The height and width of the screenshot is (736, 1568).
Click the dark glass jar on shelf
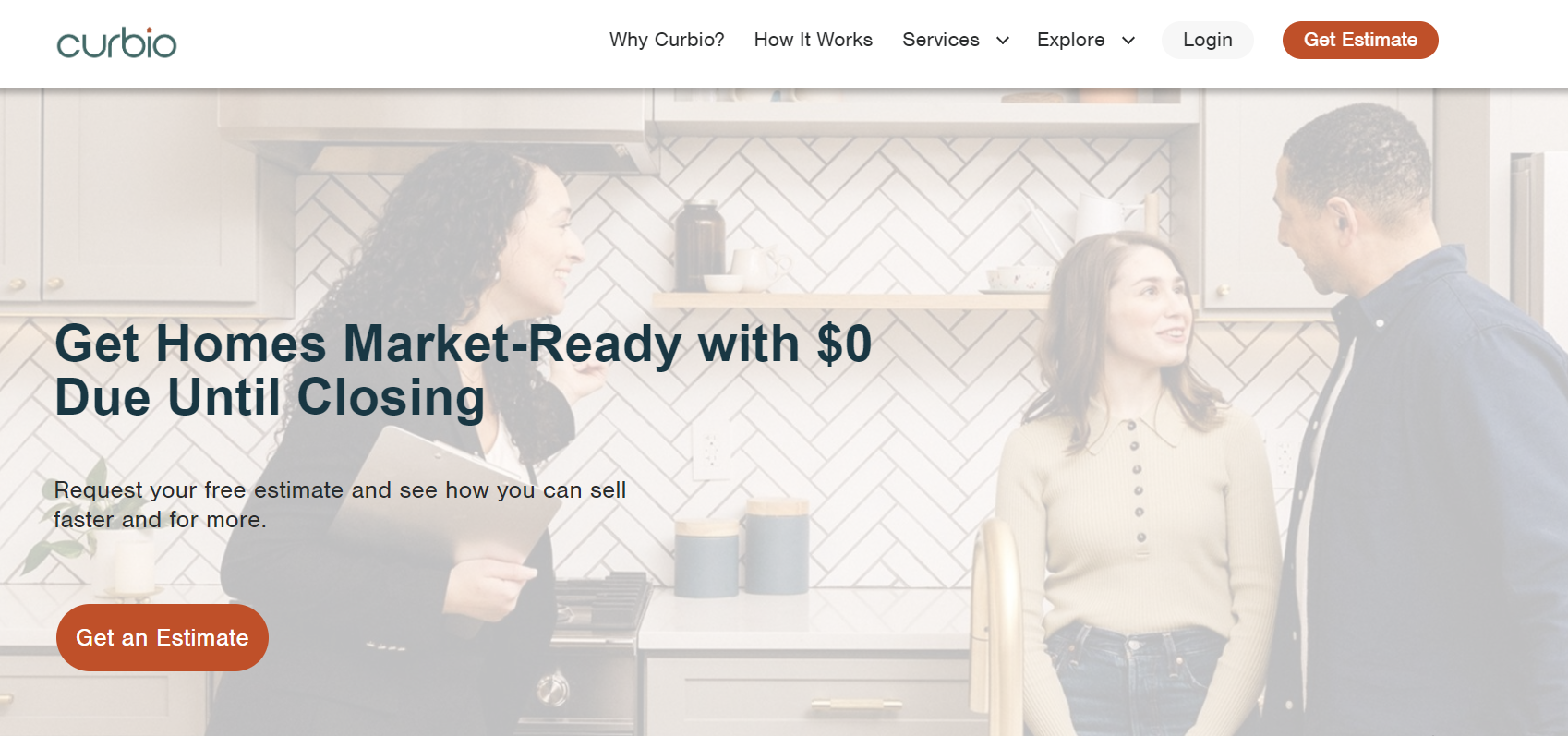pos(699,247)
